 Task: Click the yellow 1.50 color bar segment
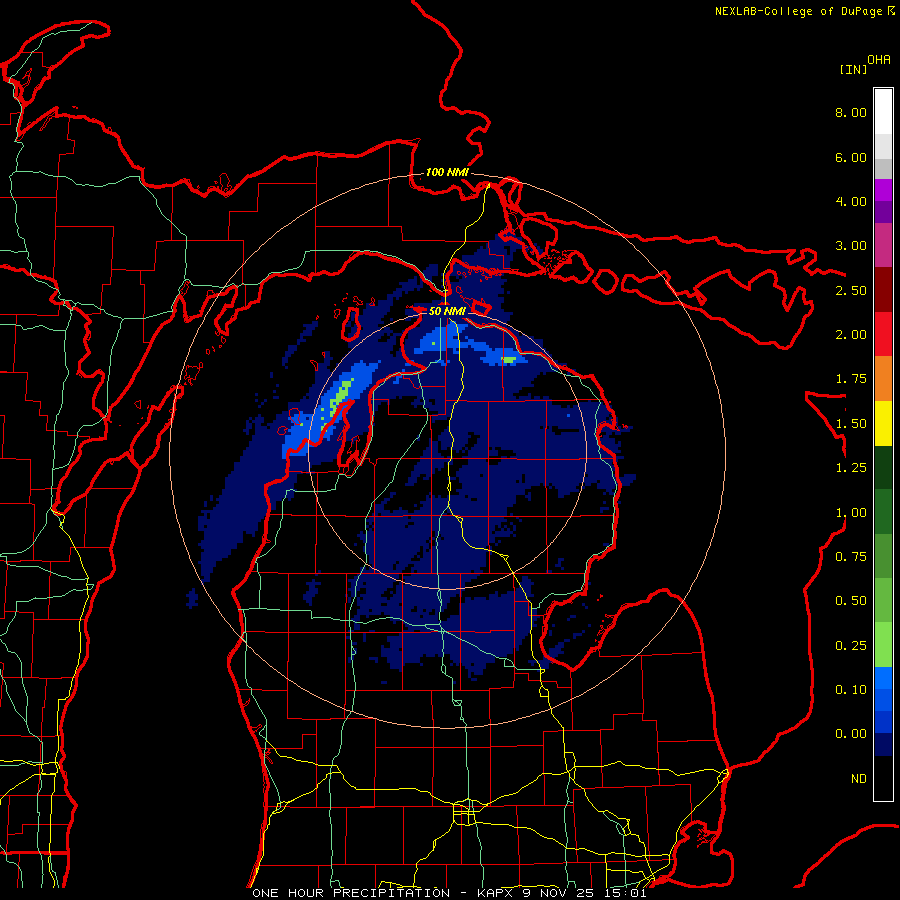pos(883,423)
